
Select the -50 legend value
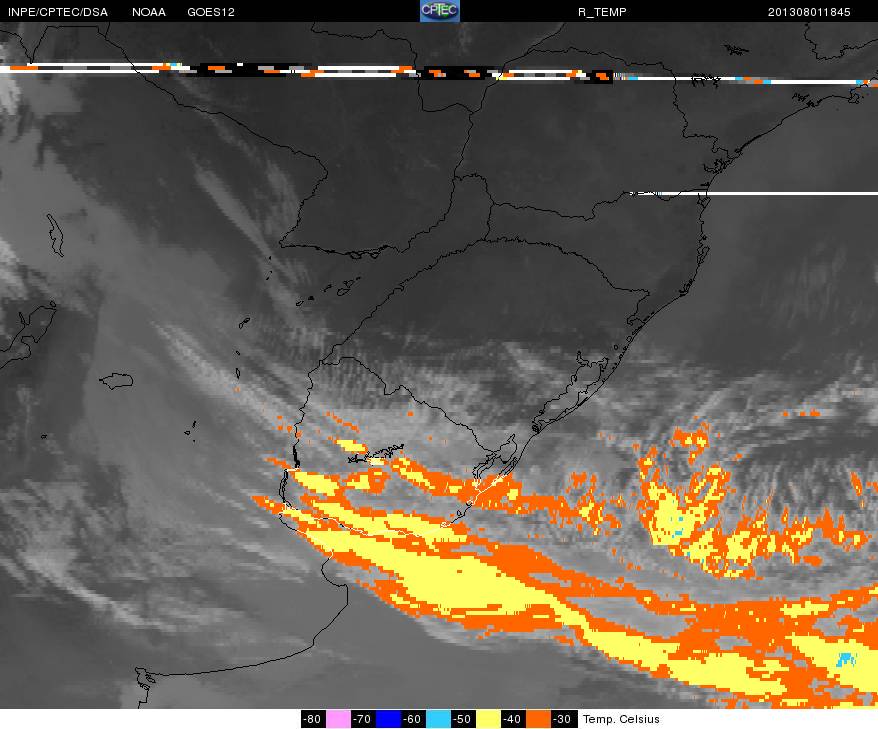463,719
